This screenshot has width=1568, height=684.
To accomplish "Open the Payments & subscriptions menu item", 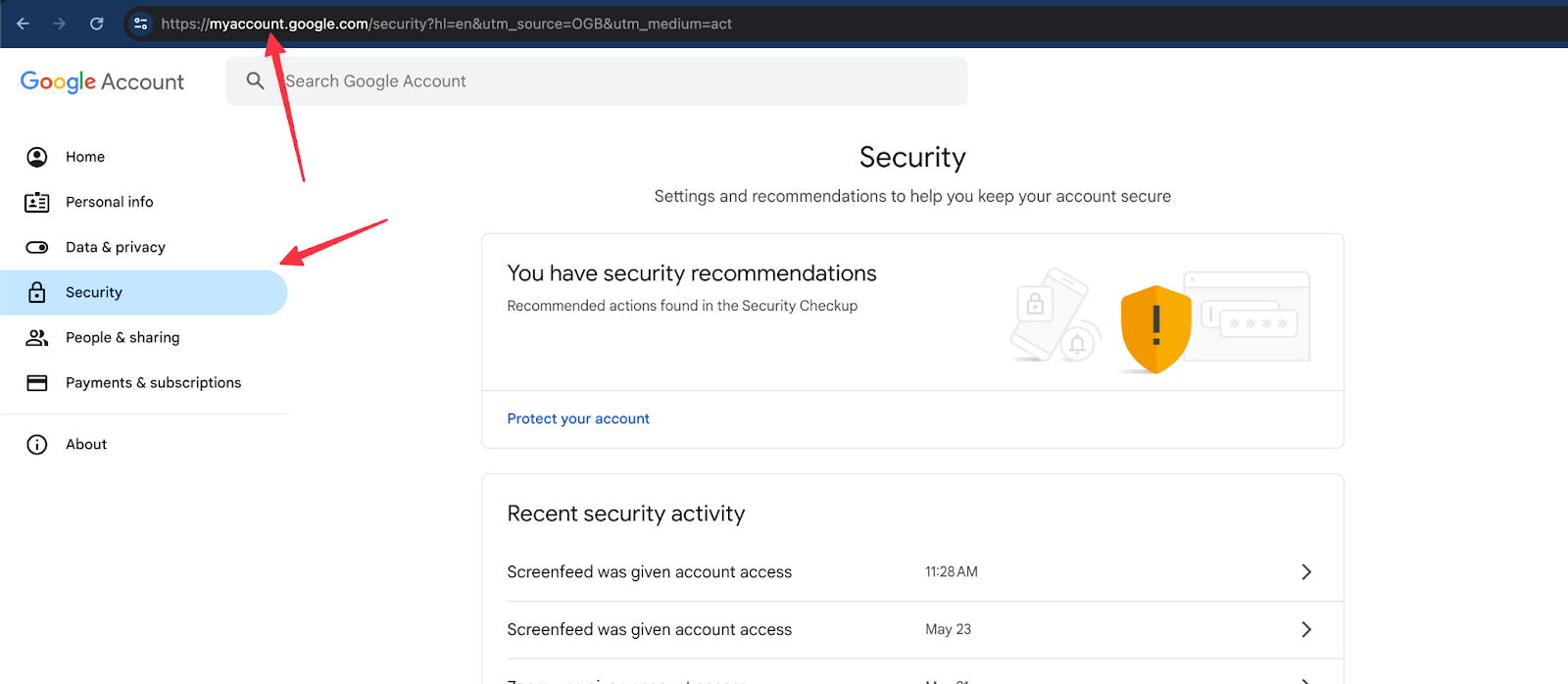I will coord(153,383).
